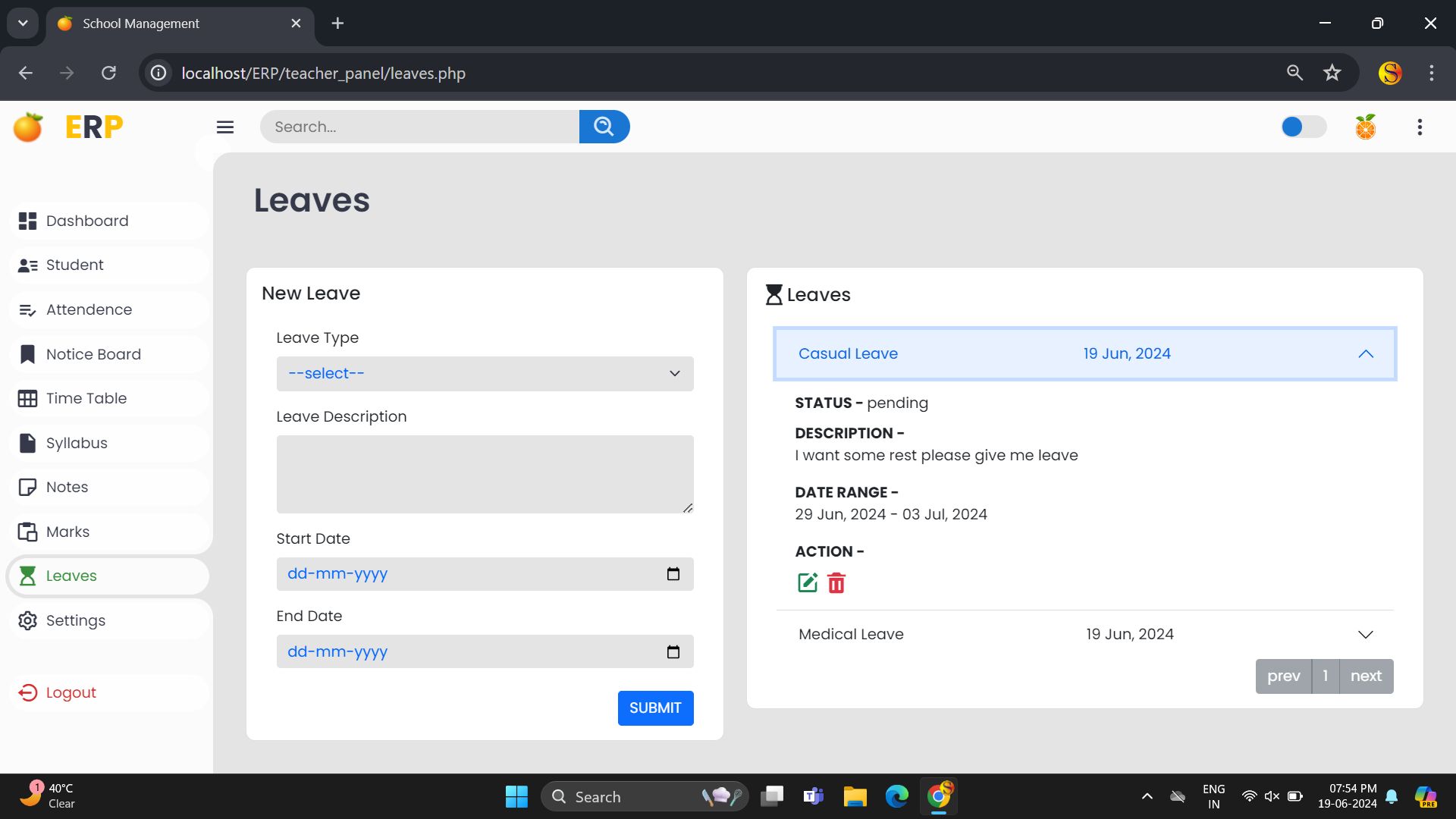Click the hamburger menu icon
1456x819 pixels.
pyautogui.click(x=225, y=127)
